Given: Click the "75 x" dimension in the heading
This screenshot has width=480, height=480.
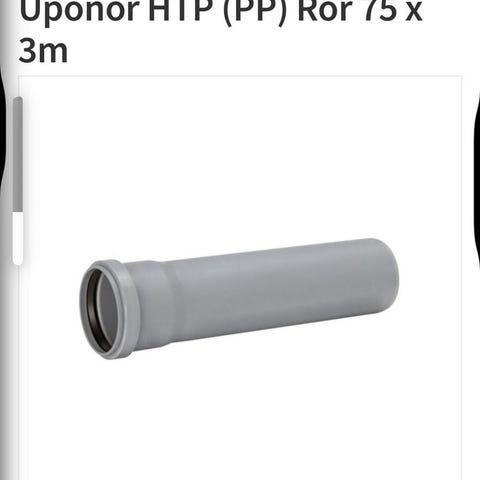Looking at the screenshot, I should coord(391,10).
